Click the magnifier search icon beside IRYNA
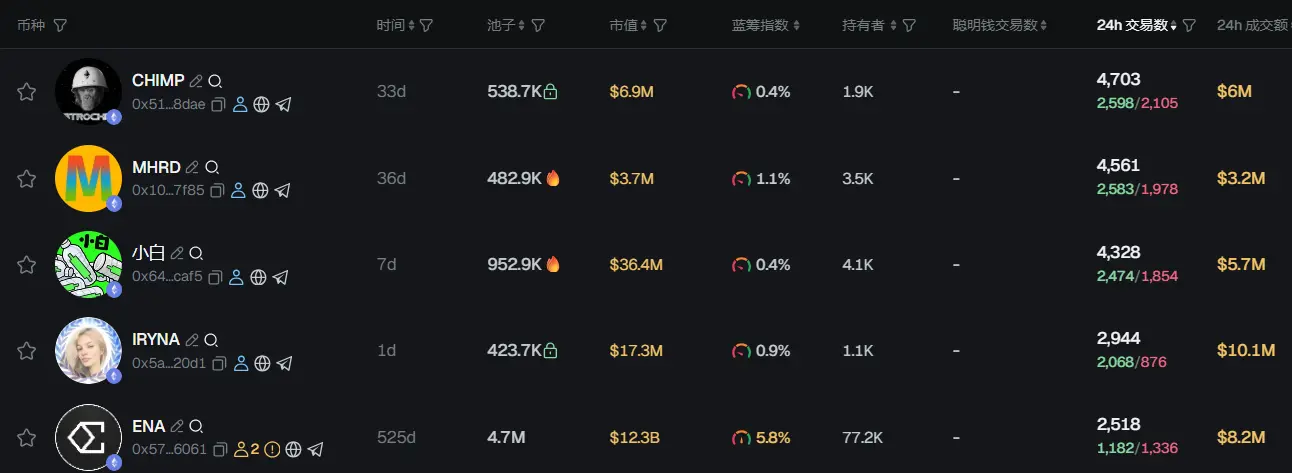The width and height of the screenshot is (1292, 473). click(212, 340)
